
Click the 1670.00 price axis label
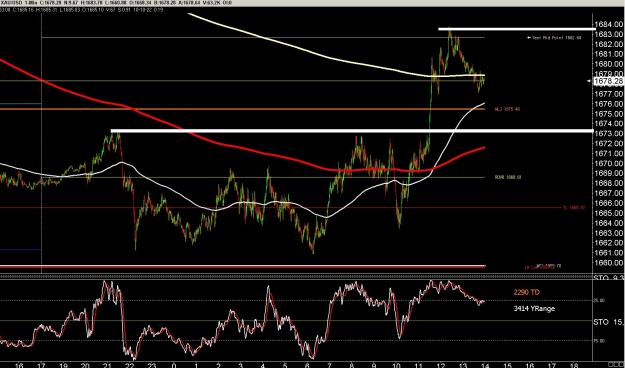(x=609, y=163)
